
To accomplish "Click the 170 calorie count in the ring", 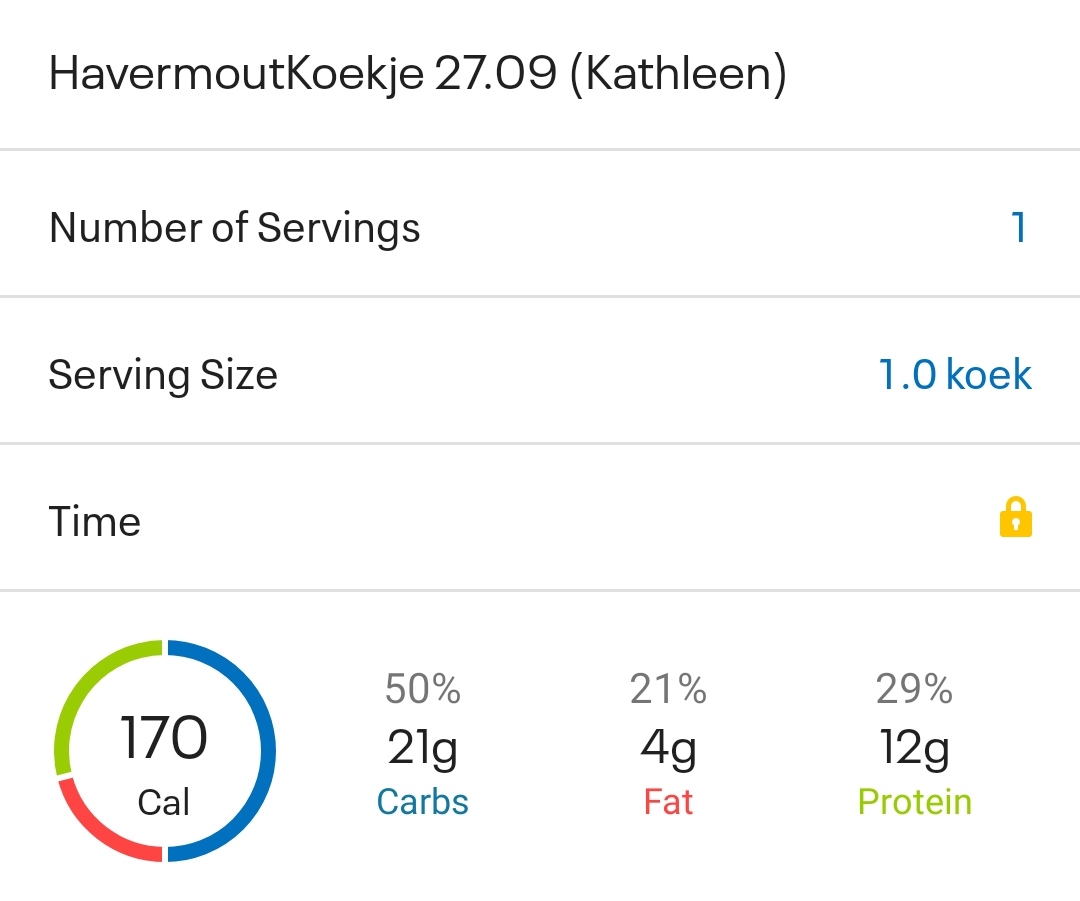I will click(x=164, y=739).
